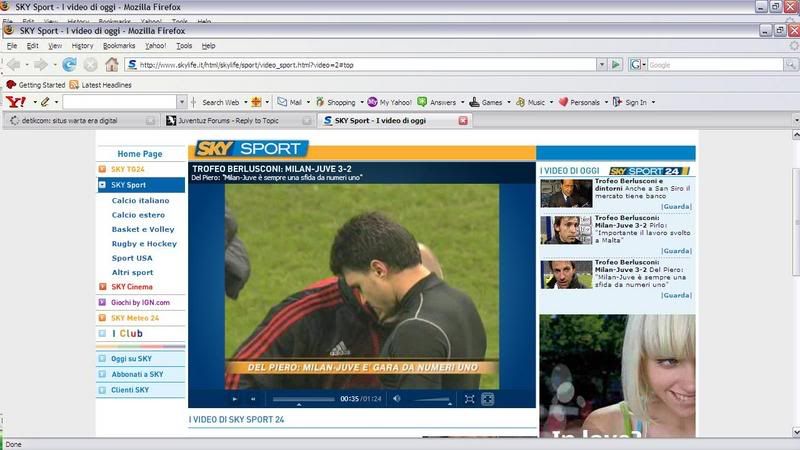Switch to Juventuz Forums tab
Image resolution: width=800 pixels, height=450 pixels.
[238, 120]
